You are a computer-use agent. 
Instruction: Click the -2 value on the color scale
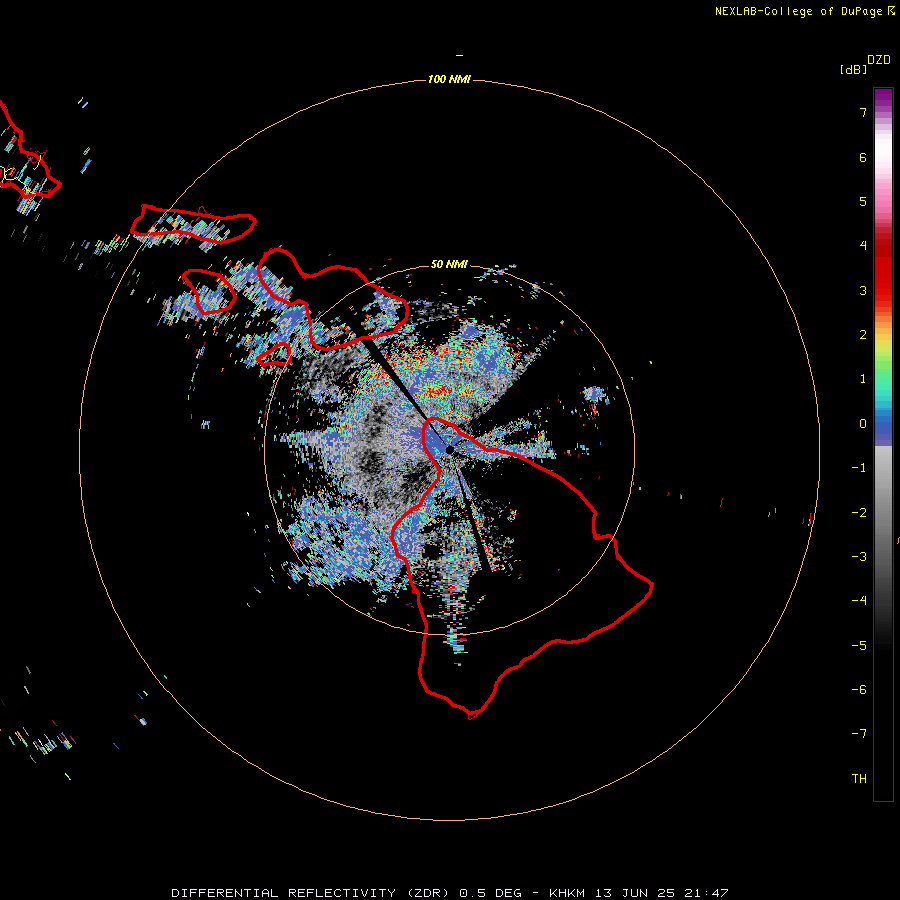tap(859, 513)
